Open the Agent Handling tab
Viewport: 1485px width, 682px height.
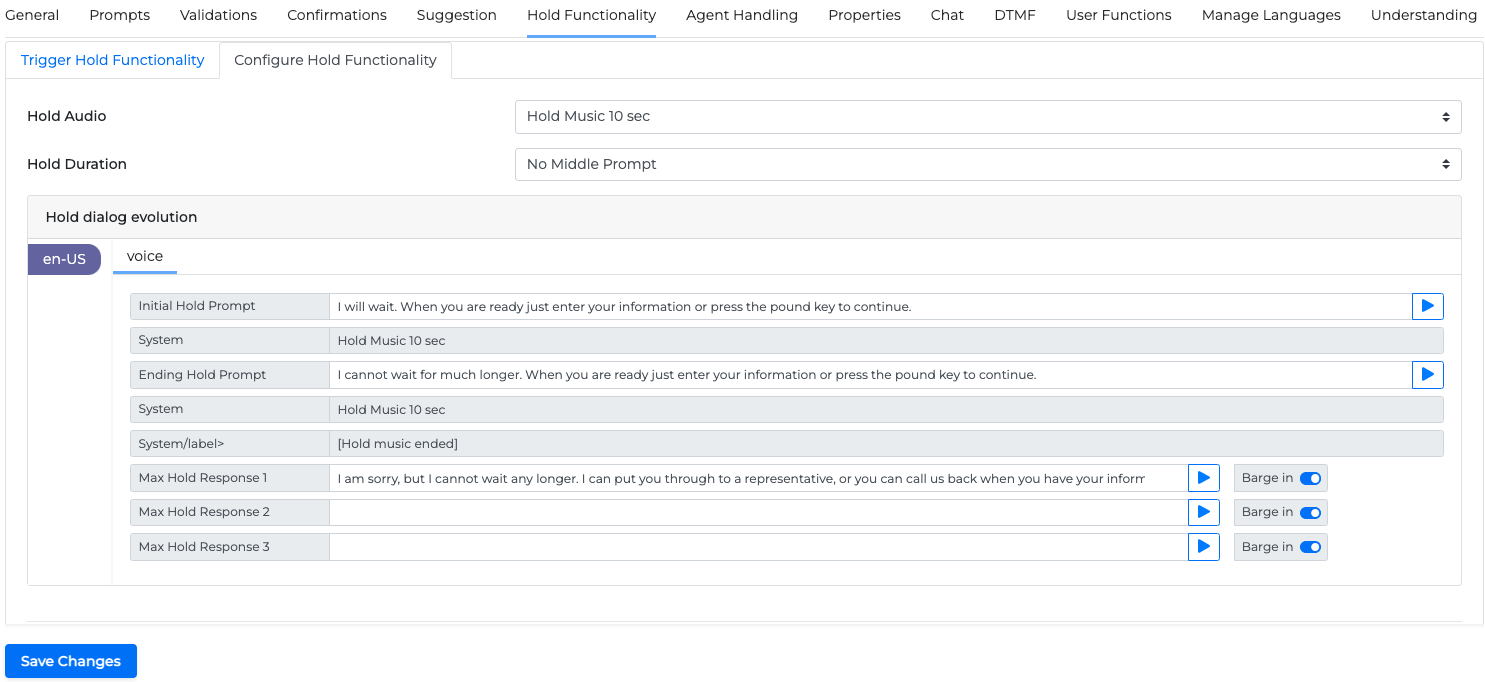tap(741, 15)
